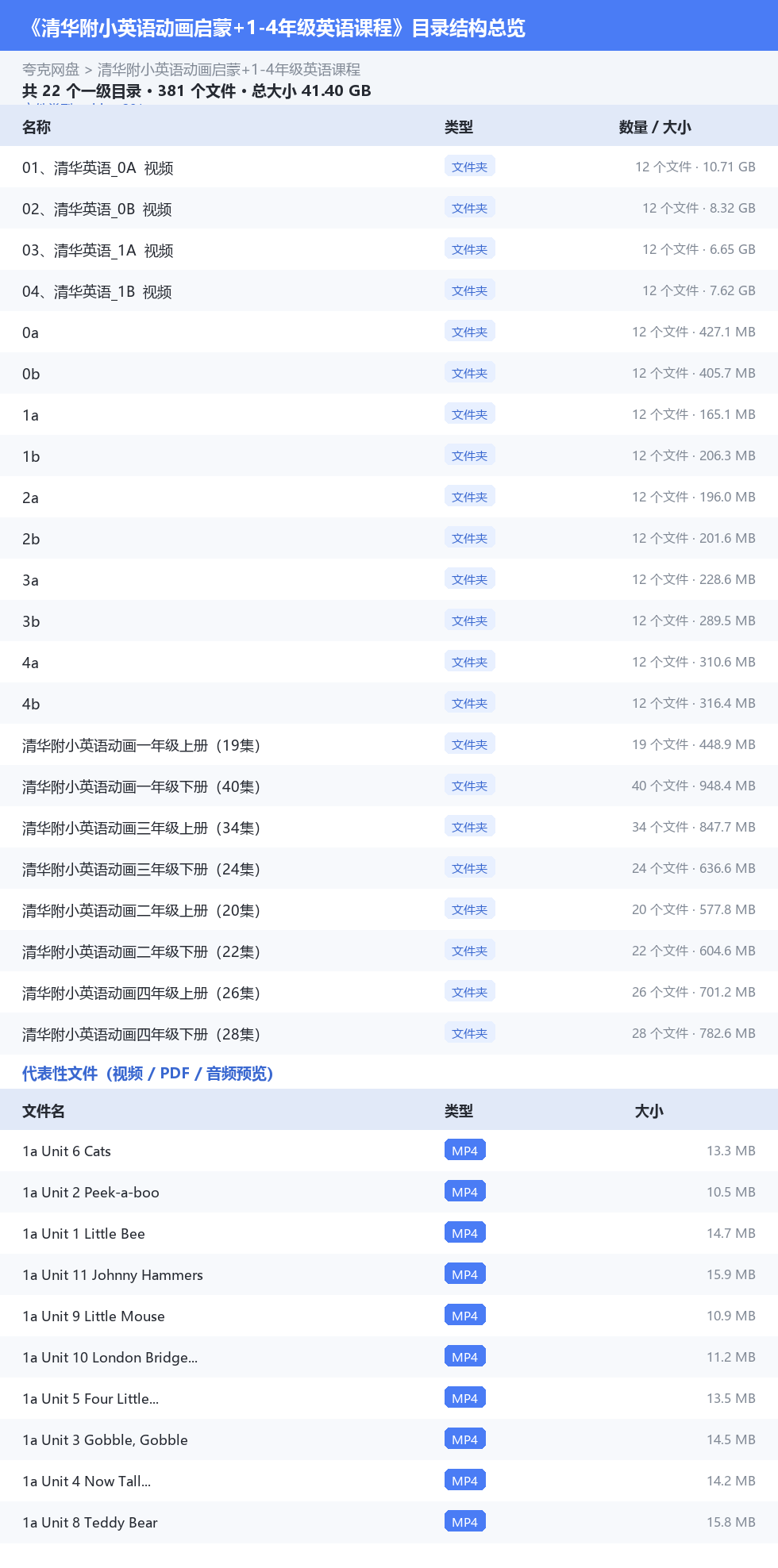Open folder 02、清华英语_0B 视频
This screenshot has height=1568, width=778.
(97, 209)
